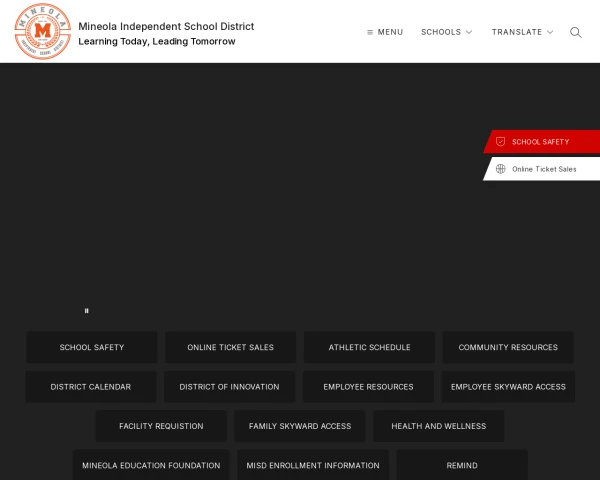This screenshot has width=600, height=480.
Task: Open Employee Resources
Action: 368,387
